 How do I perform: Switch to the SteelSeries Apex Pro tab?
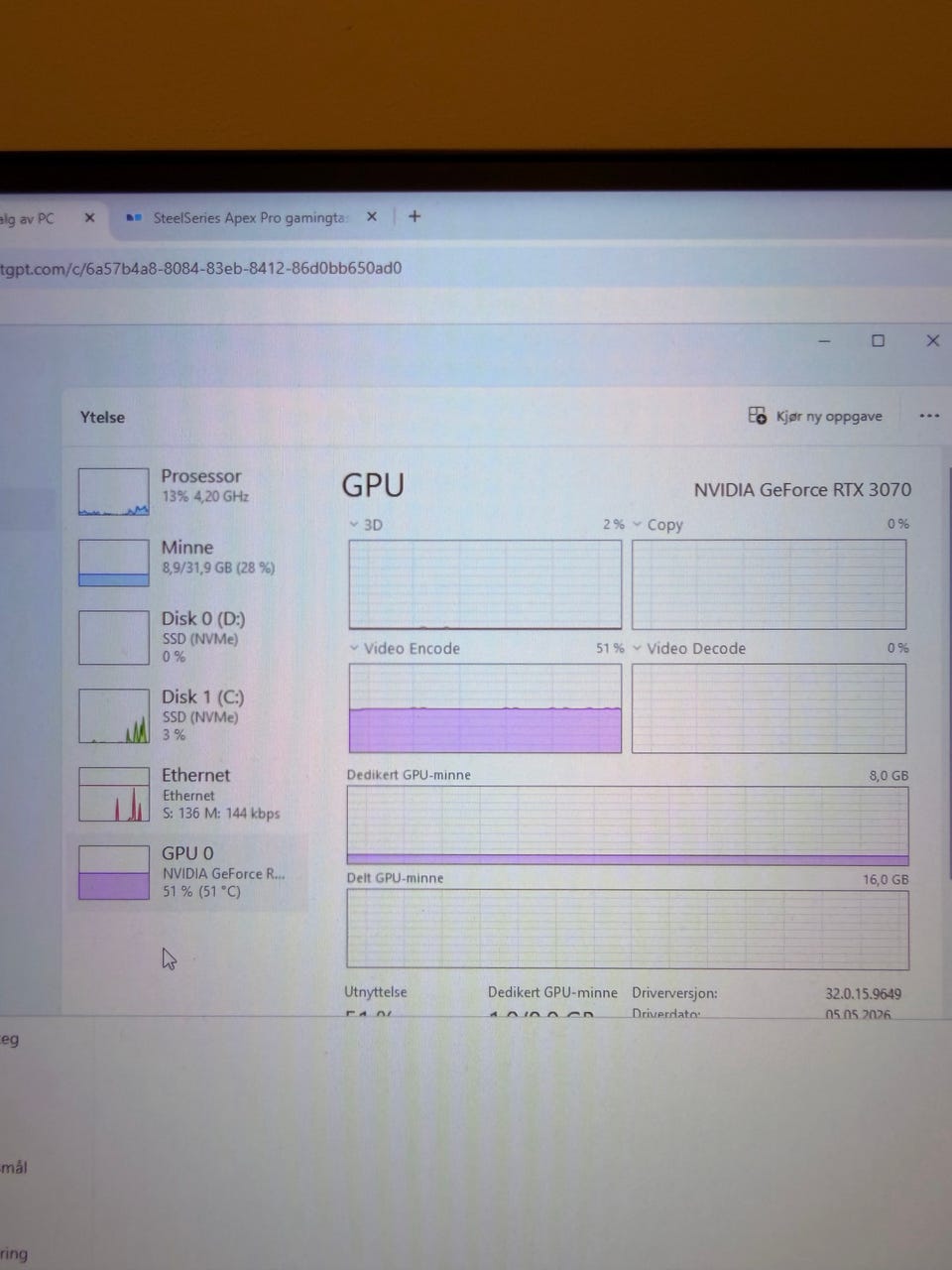249,217
